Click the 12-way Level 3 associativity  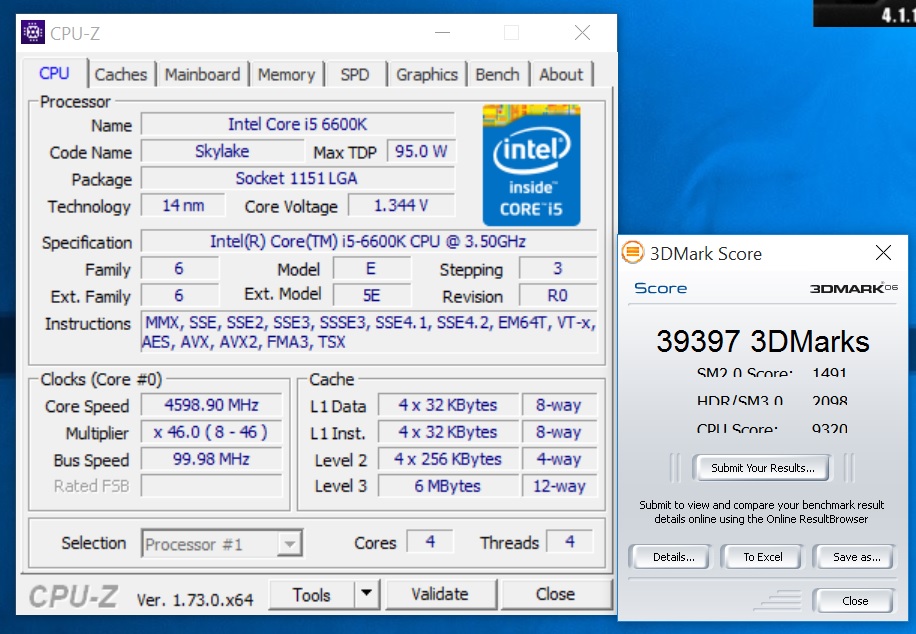click(559, 486)
